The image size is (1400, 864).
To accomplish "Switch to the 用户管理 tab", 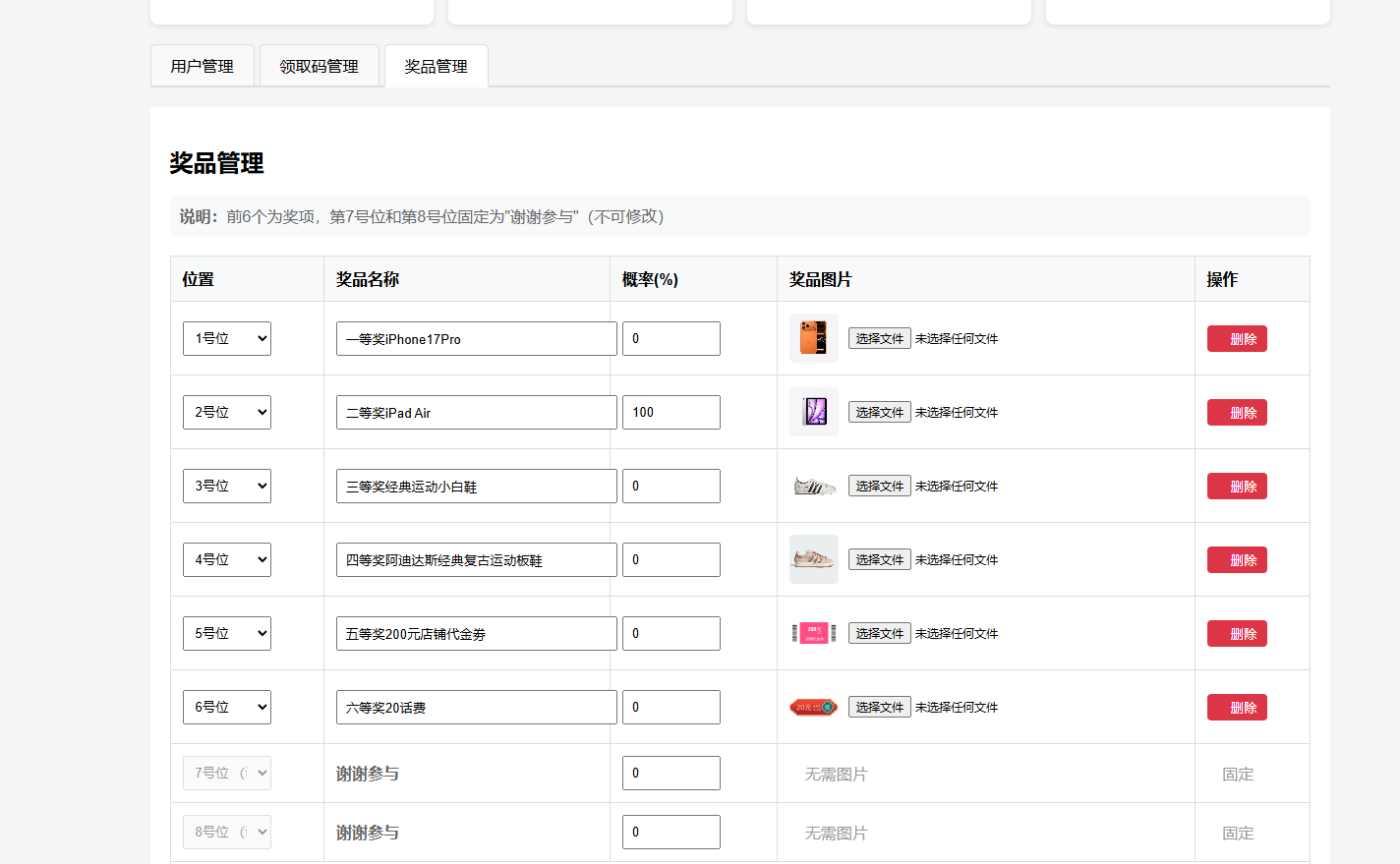I will point(202,66).
